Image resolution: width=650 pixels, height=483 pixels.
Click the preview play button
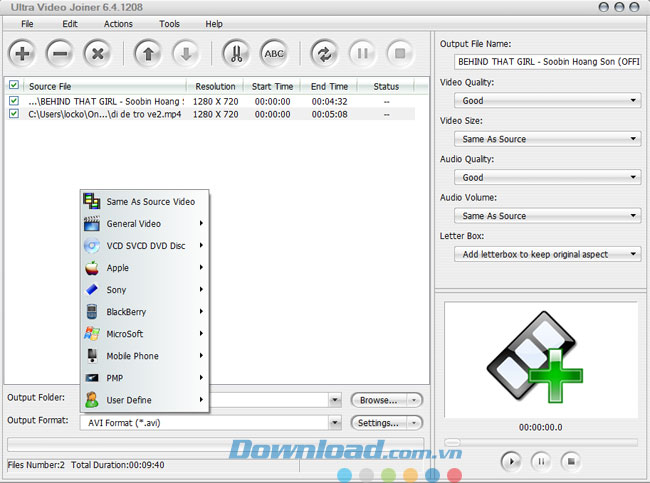click(x=512, y=461)
